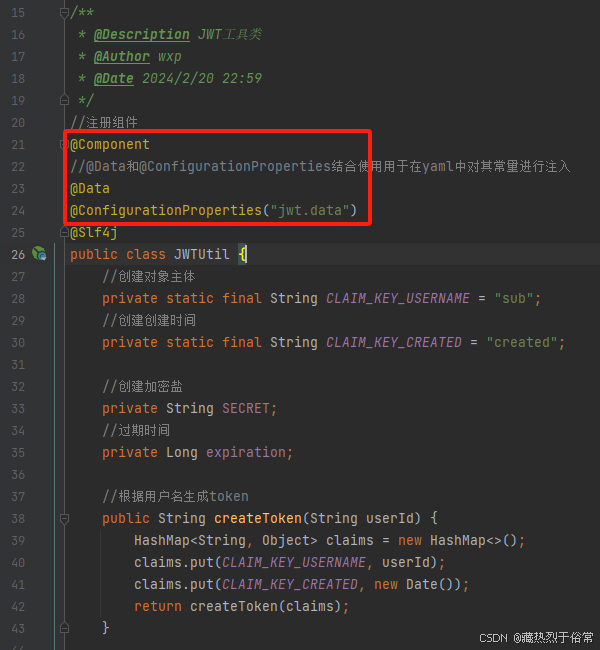The image size is (600, 650).
Task: Click the @Author Javadoc tag
Action: point(121,56)
